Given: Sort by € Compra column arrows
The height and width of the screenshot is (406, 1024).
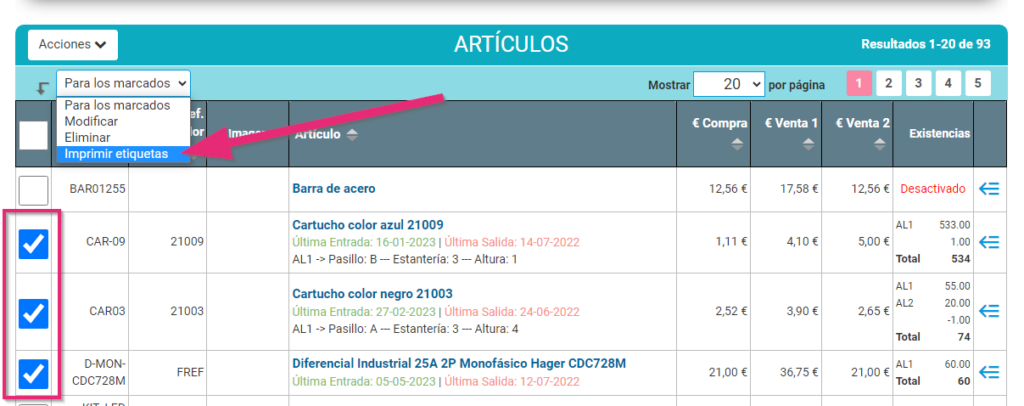Looking at the screenshot, I should [737, 144].
